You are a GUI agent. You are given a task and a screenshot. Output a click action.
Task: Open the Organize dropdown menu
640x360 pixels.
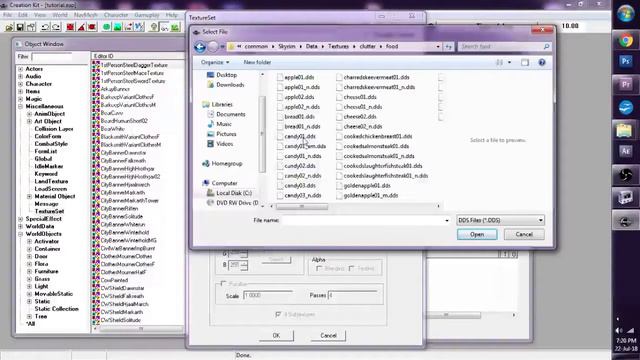[215, 62]
